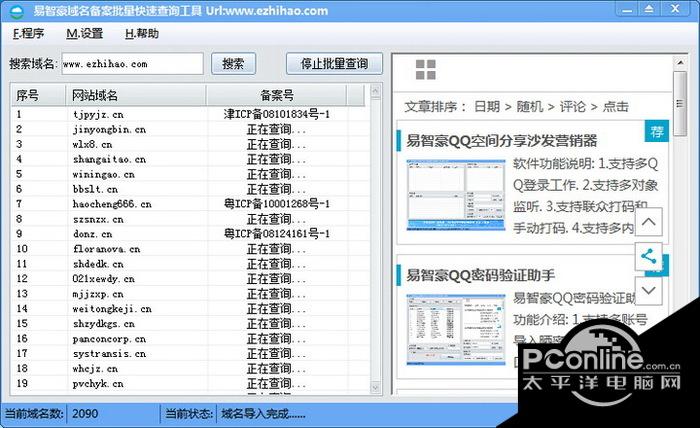Screen dimensions: 700x428
Task: Open the H.帮助 menu
Action: pyautogui.click(x=142, y=33)
